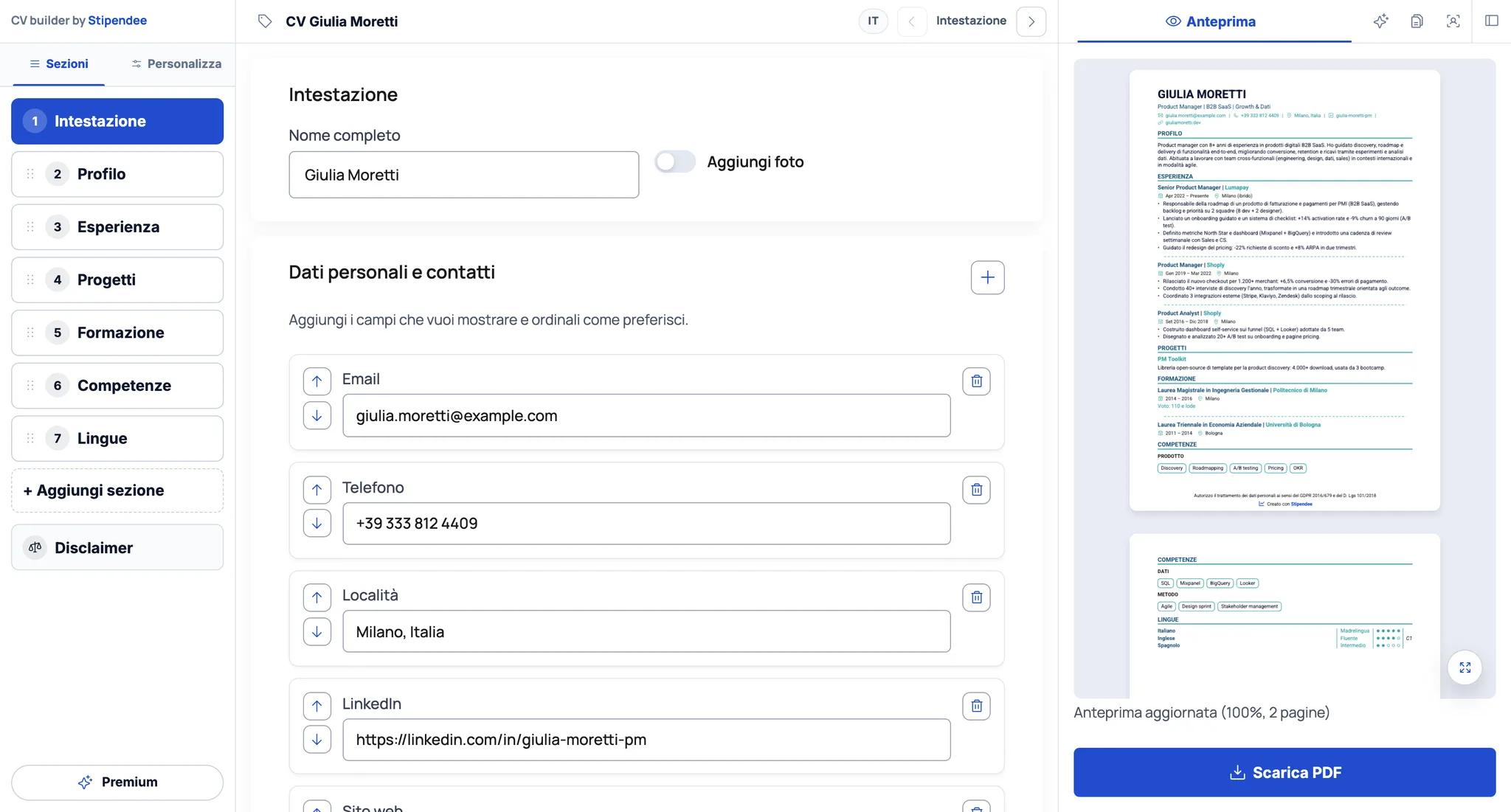Open the Stipendee link in the header
Viewport: 1511px width, 812px height.
[117, 21]
